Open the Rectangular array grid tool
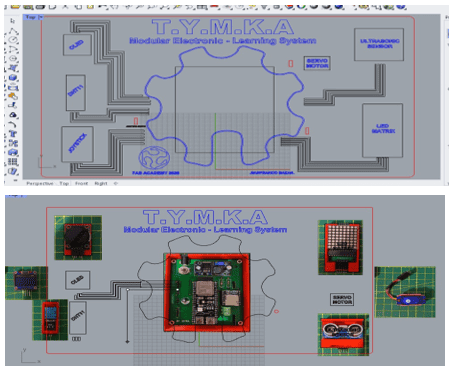The image size is (450, 371). (x=13, y=162)
